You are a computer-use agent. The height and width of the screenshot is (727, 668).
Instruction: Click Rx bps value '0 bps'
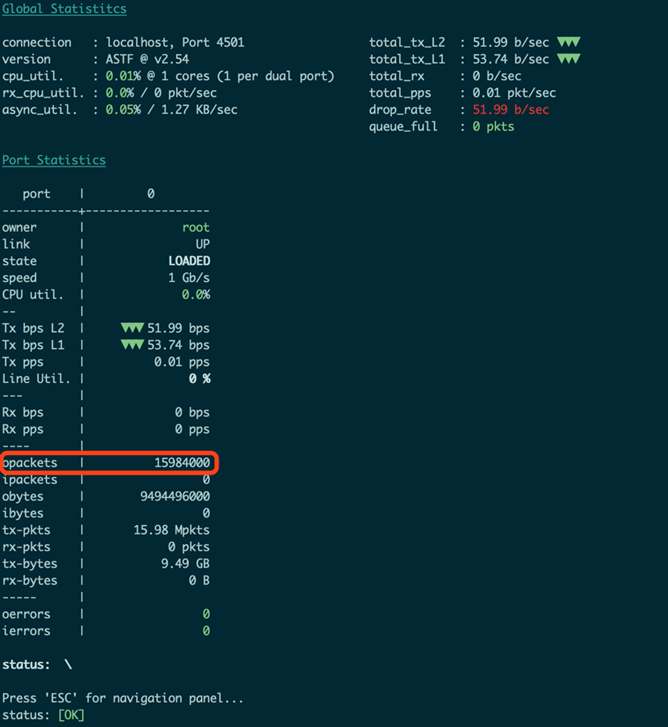click(192, 413)
